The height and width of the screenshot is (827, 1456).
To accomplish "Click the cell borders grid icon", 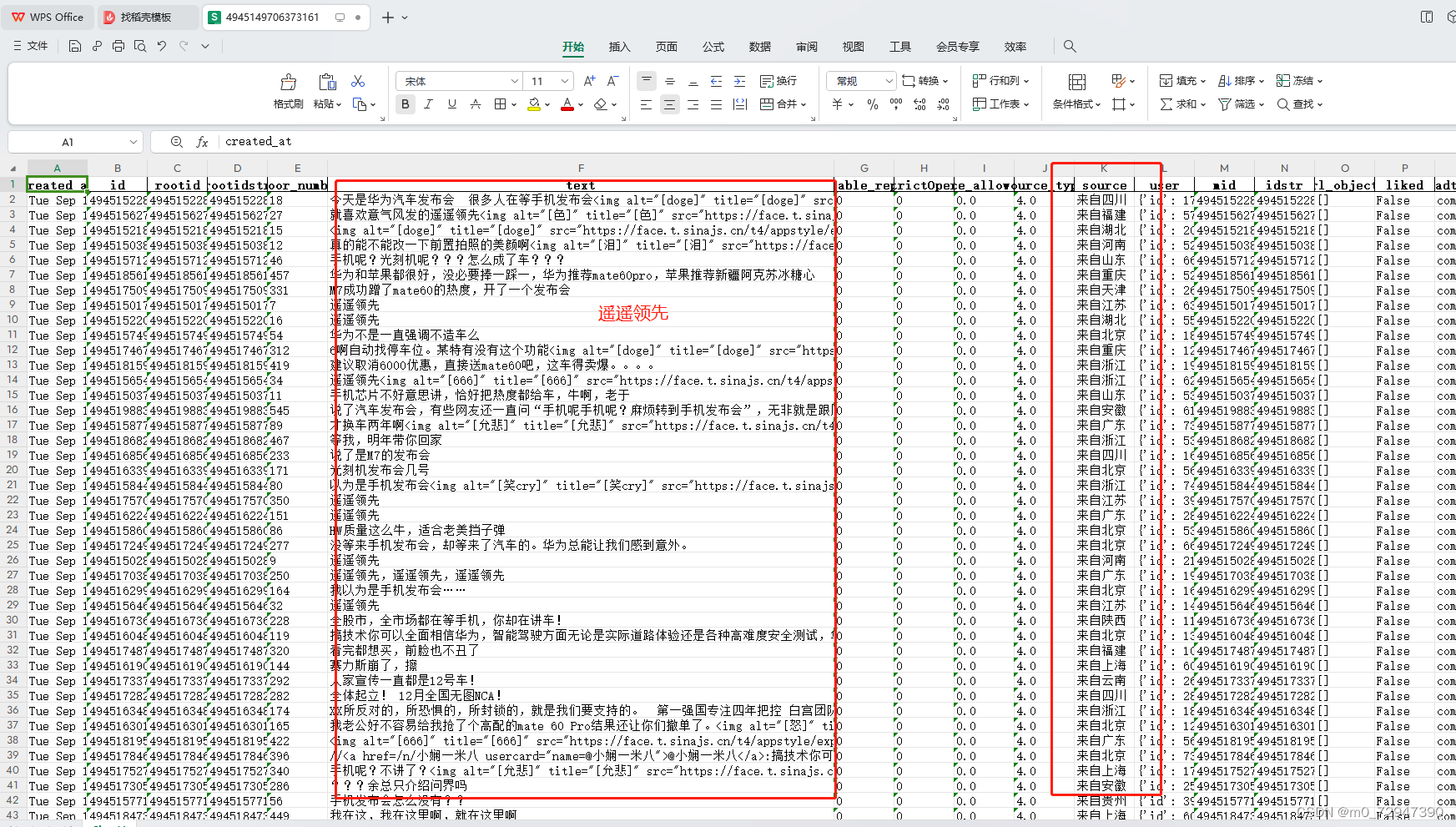I will [500, 104].
